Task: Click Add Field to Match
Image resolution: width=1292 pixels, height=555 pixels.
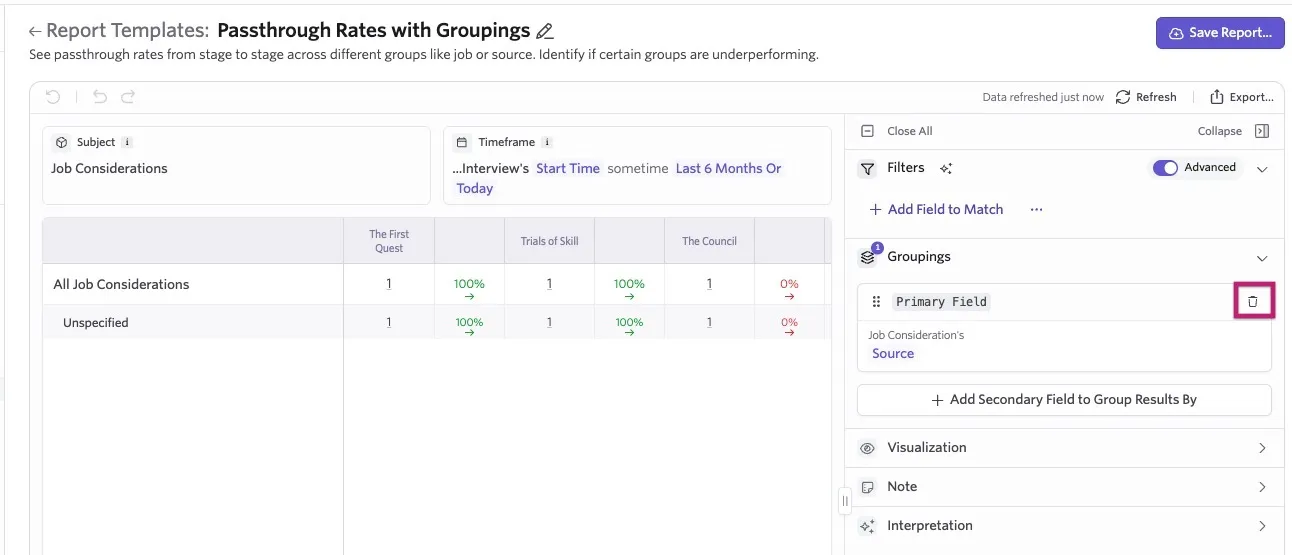Action: pos(936,209)
